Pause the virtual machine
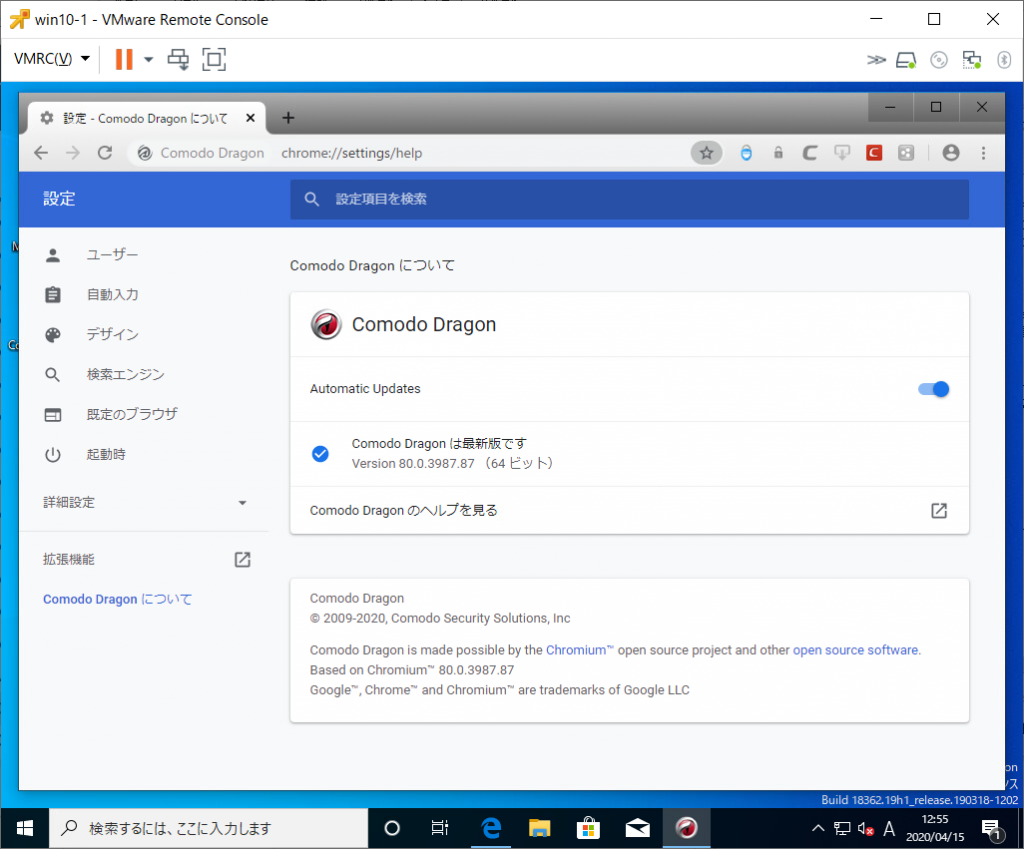The image size is (1024, 849). [123, 59]
